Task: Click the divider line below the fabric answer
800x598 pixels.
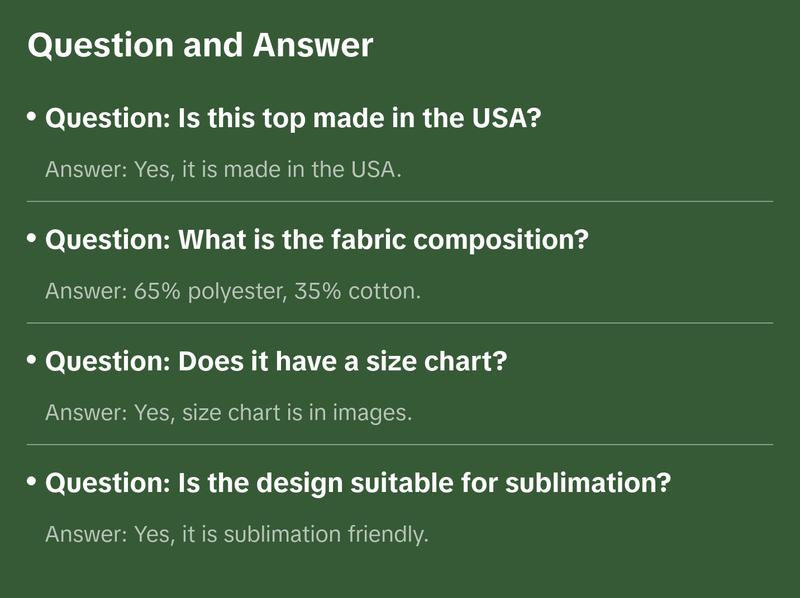Action: click(400, 323)
